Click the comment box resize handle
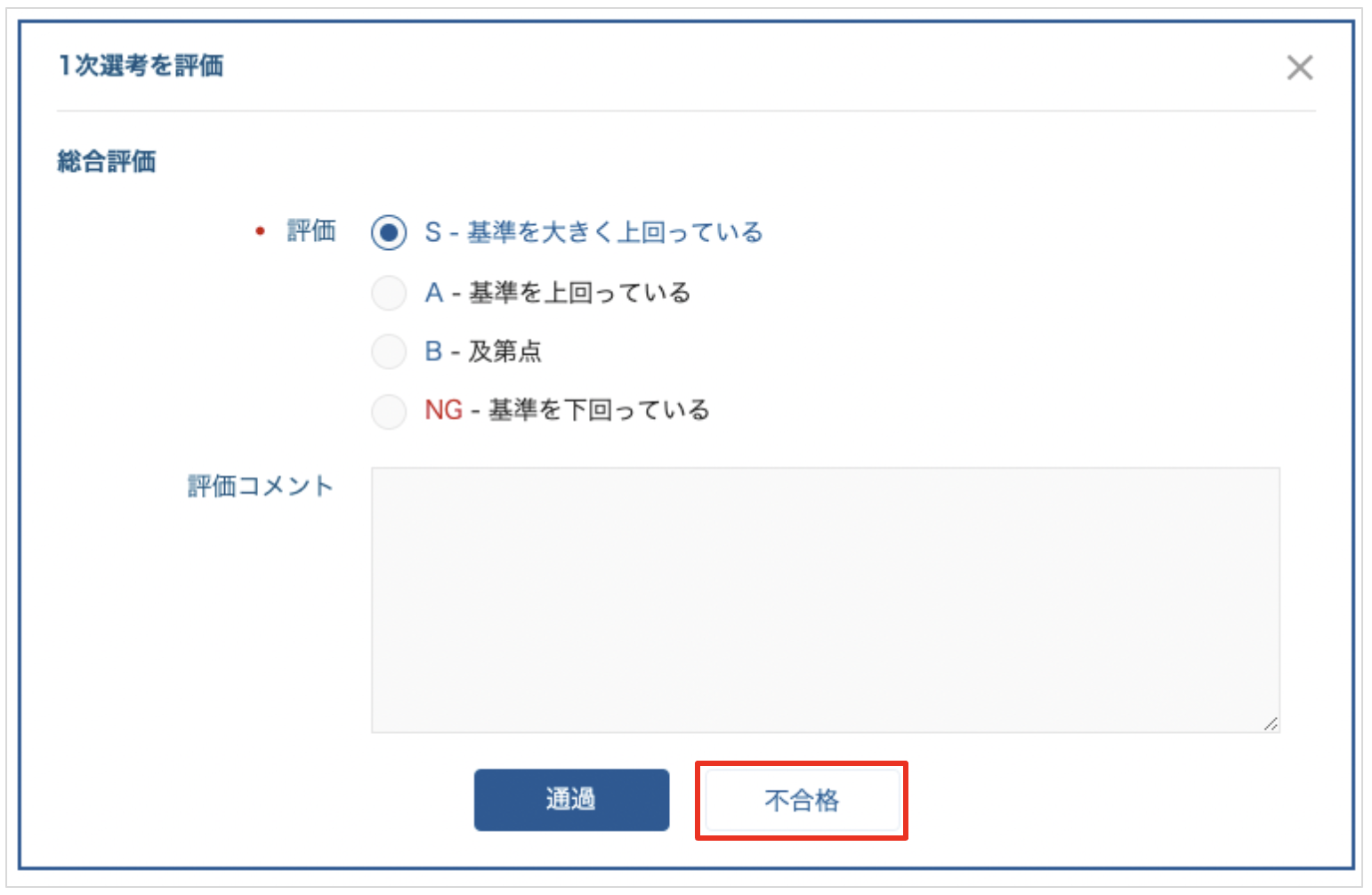 (1271, 724)
